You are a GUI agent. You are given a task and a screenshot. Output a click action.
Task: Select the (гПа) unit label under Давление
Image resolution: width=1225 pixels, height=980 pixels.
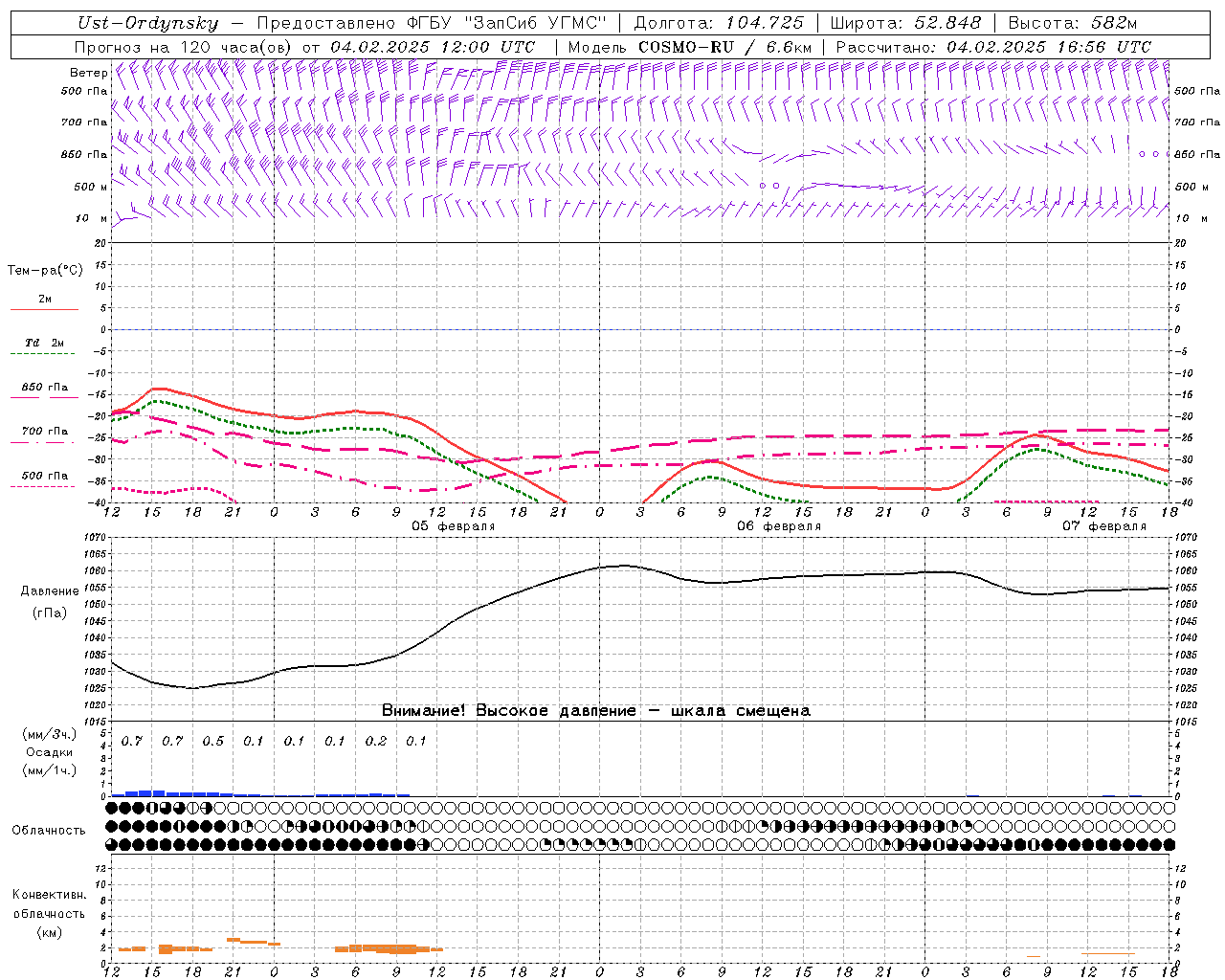(x=50, y=613)
